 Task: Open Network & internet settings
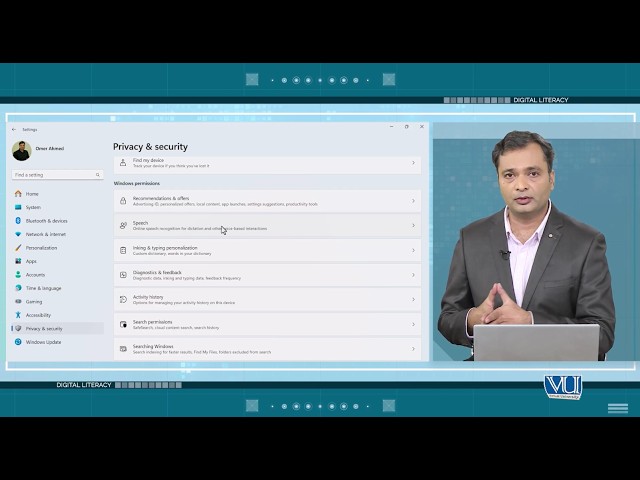(46, 234)
